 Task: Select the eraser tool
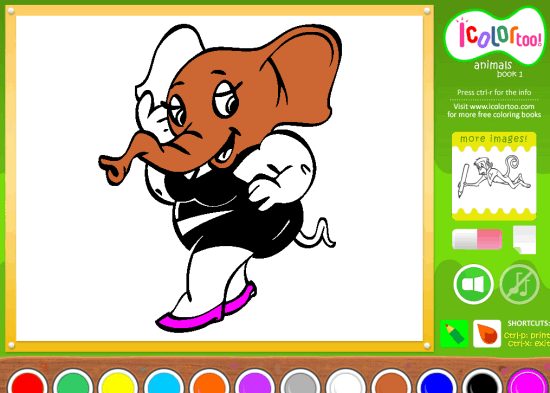477,239
